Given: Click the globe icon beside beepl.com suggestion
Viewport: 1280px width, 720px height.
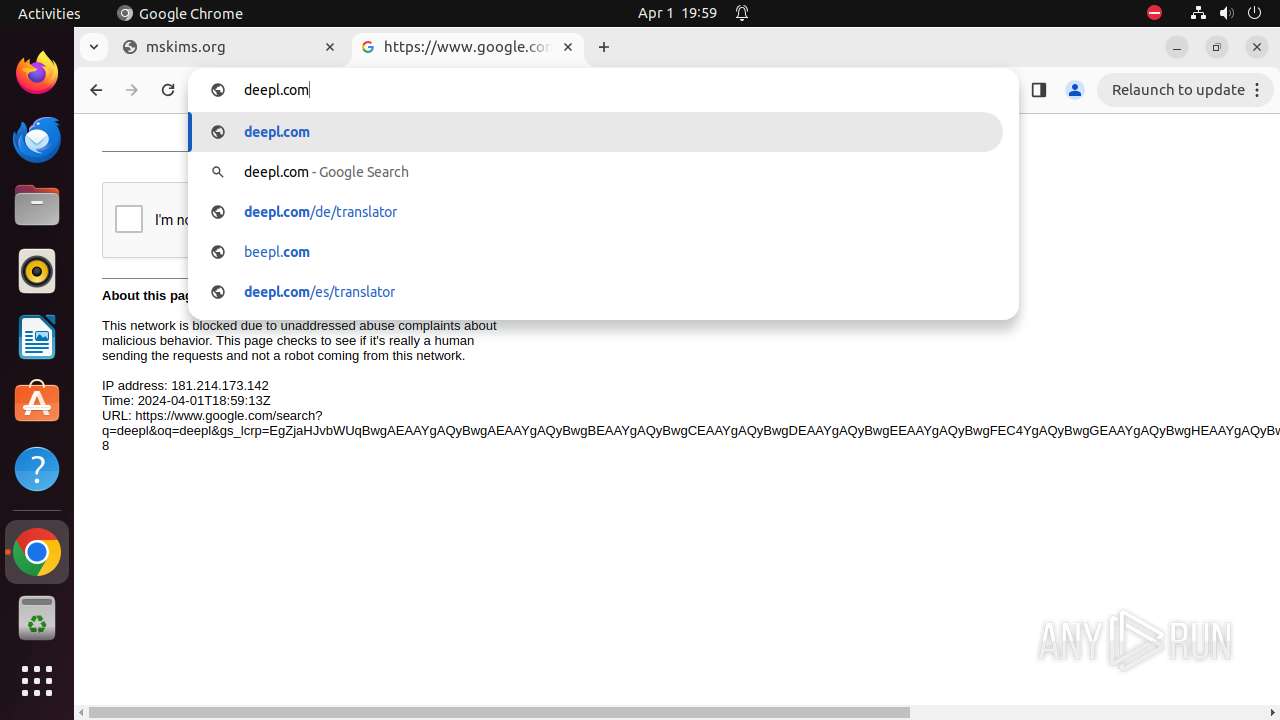Looking at the screenshot, I should (218, 252).
